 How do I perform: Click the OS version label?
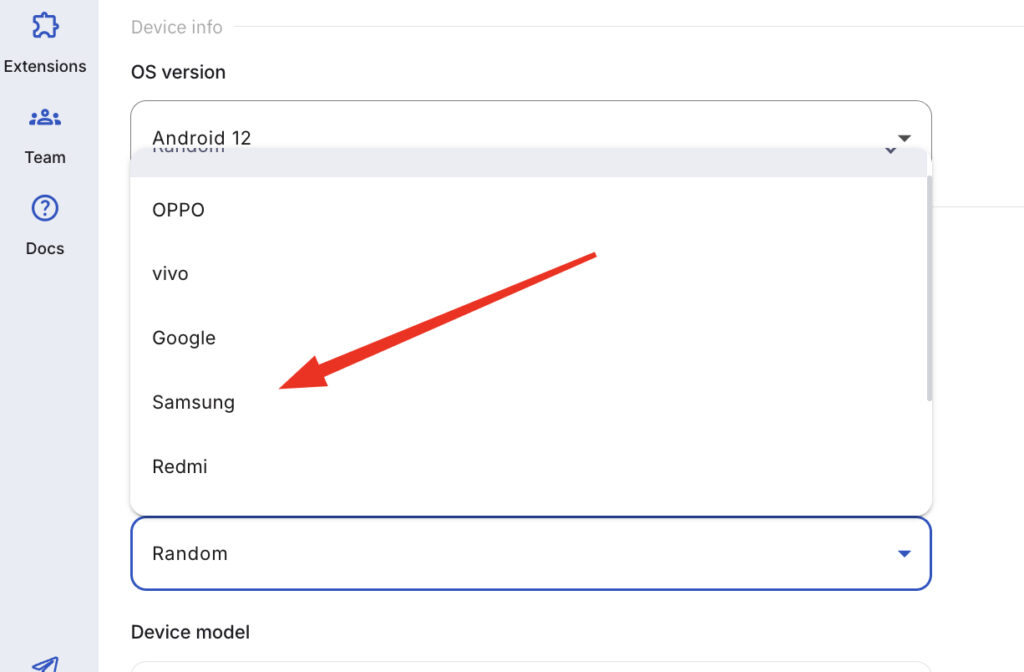pos(178,72)
